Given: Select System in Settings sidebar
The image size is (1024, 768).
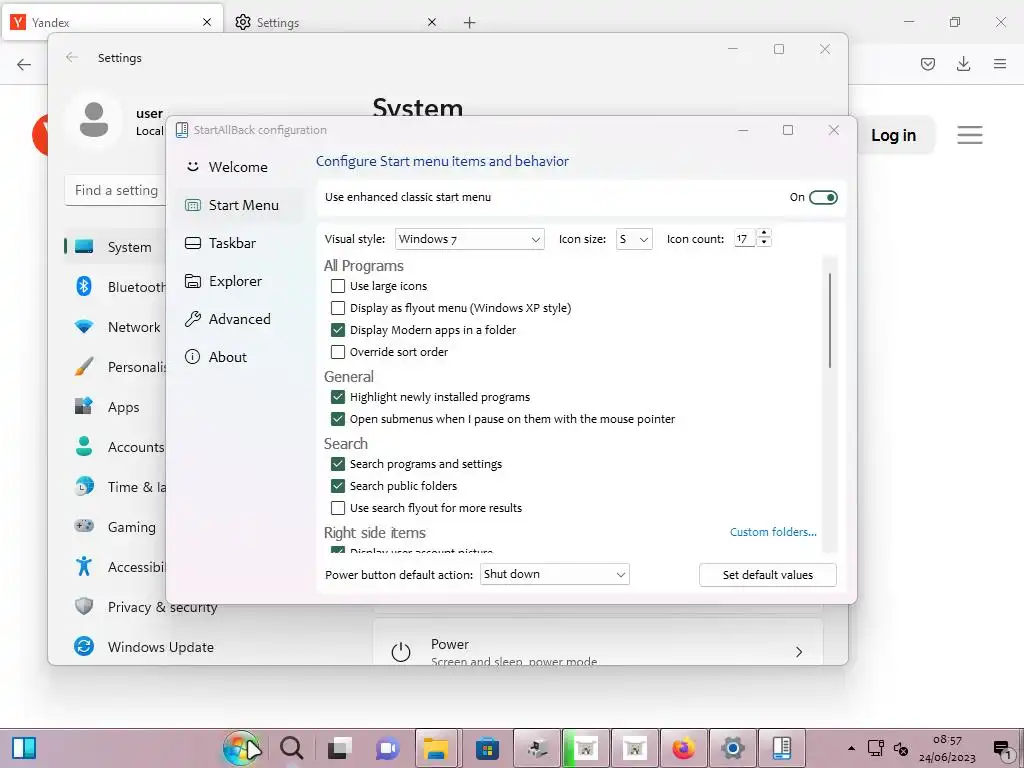Looking at the screenshot, I should click(115, 247).
